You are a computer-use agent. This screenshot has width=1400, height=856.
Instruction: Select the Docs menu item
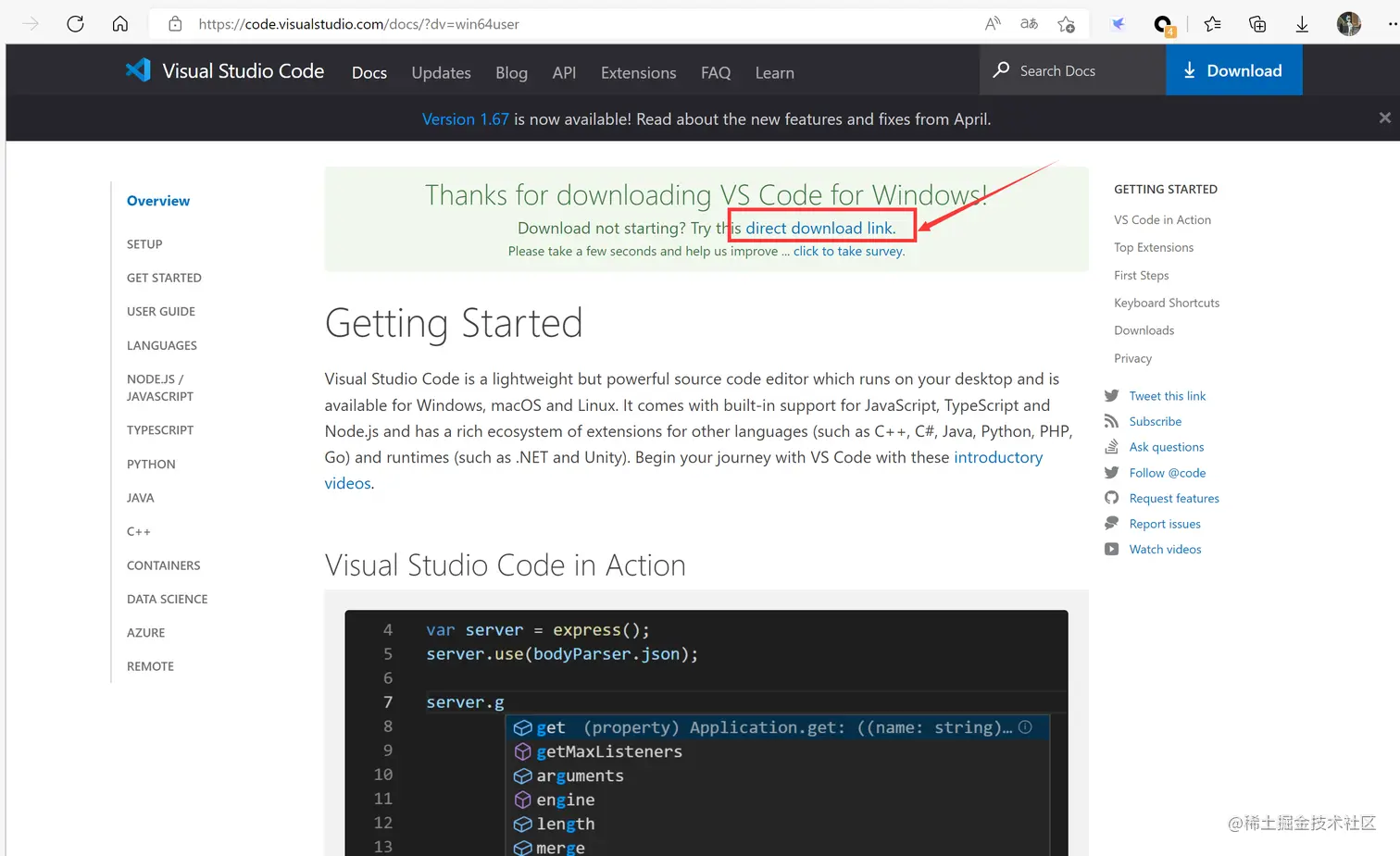[x=369, y=72]
